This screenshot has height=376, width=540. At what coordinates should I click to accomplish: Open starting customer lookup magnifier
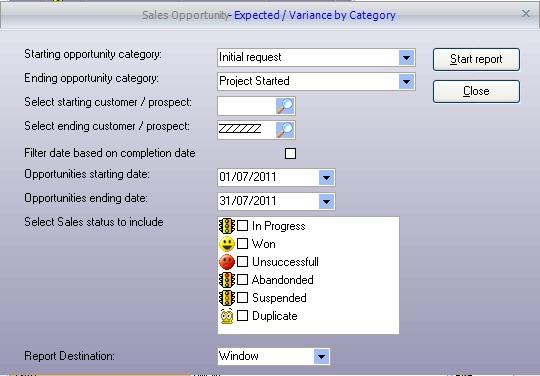pyautogui.click(x=285, y=106)
